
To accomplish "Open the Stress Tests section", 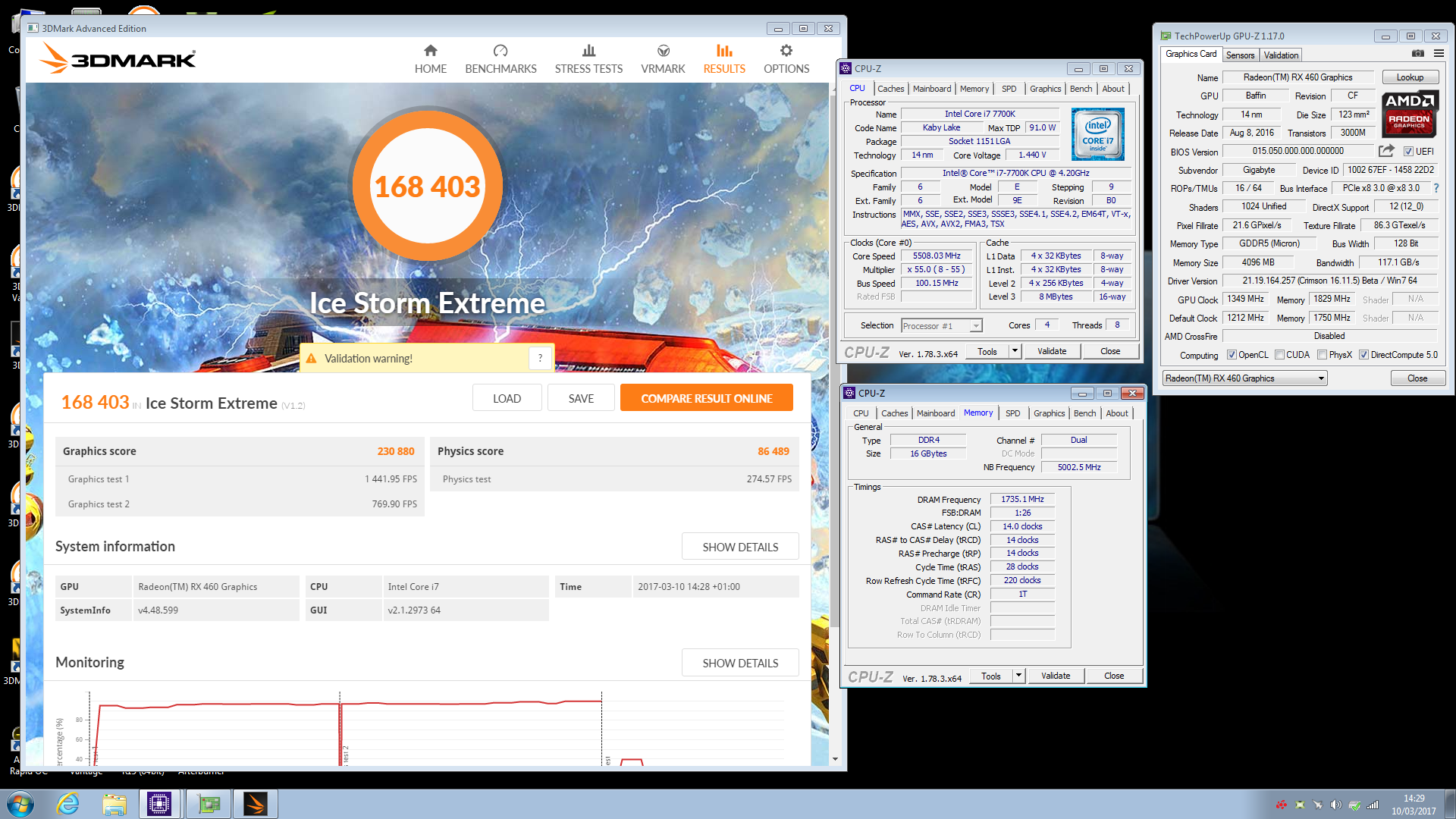I will coord(588,59).
